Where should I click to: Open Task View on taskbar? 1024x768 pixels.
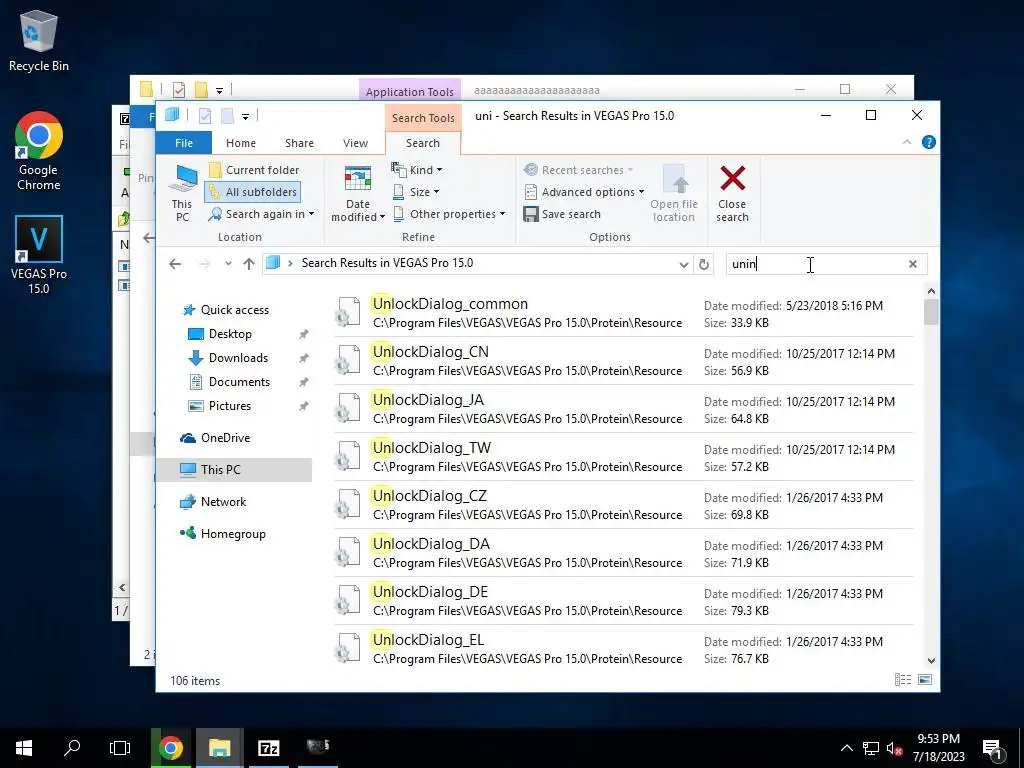(120, 748)
